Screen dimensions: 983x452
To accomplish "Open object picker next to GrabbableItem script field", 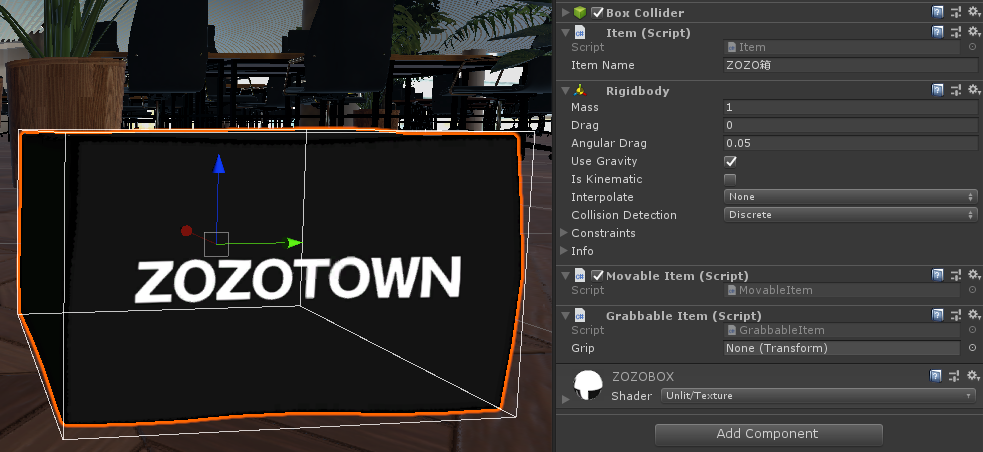I will (972, 330).
